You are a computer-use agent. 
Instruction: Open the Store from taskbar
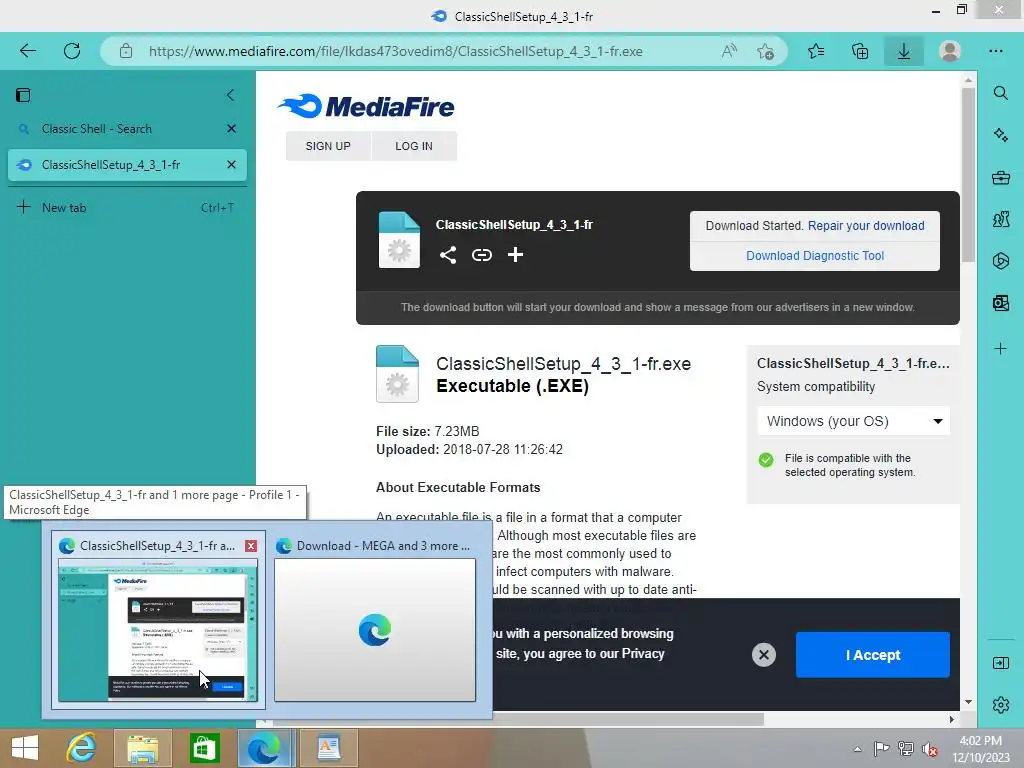(204, 748)
